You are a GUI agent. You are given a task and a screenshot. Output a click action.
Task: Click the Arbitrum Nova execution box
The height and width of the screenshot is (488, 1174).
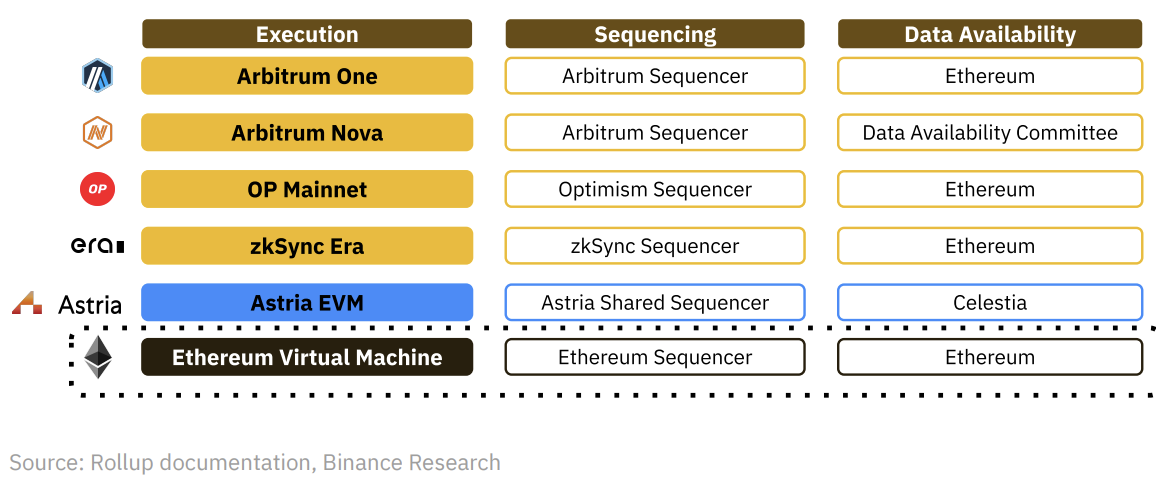(307, 133)
